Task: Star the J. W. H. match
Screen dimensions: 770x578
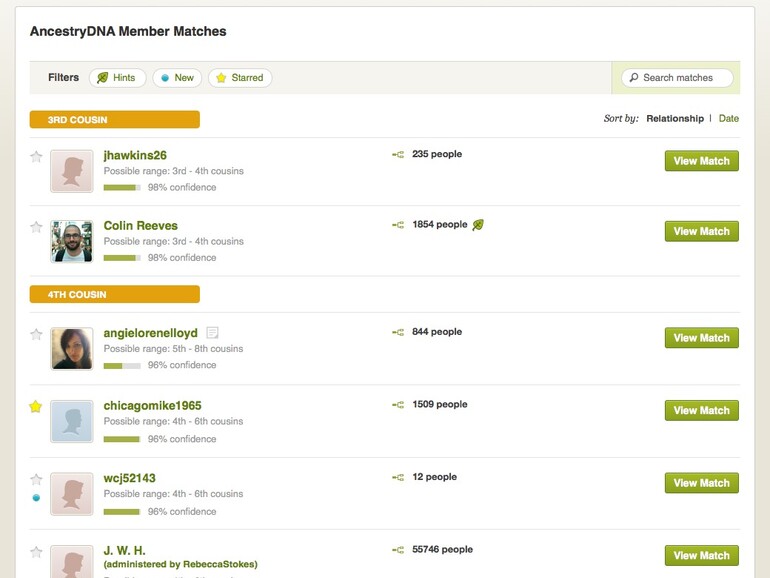Action: click(x=36, y=552)
